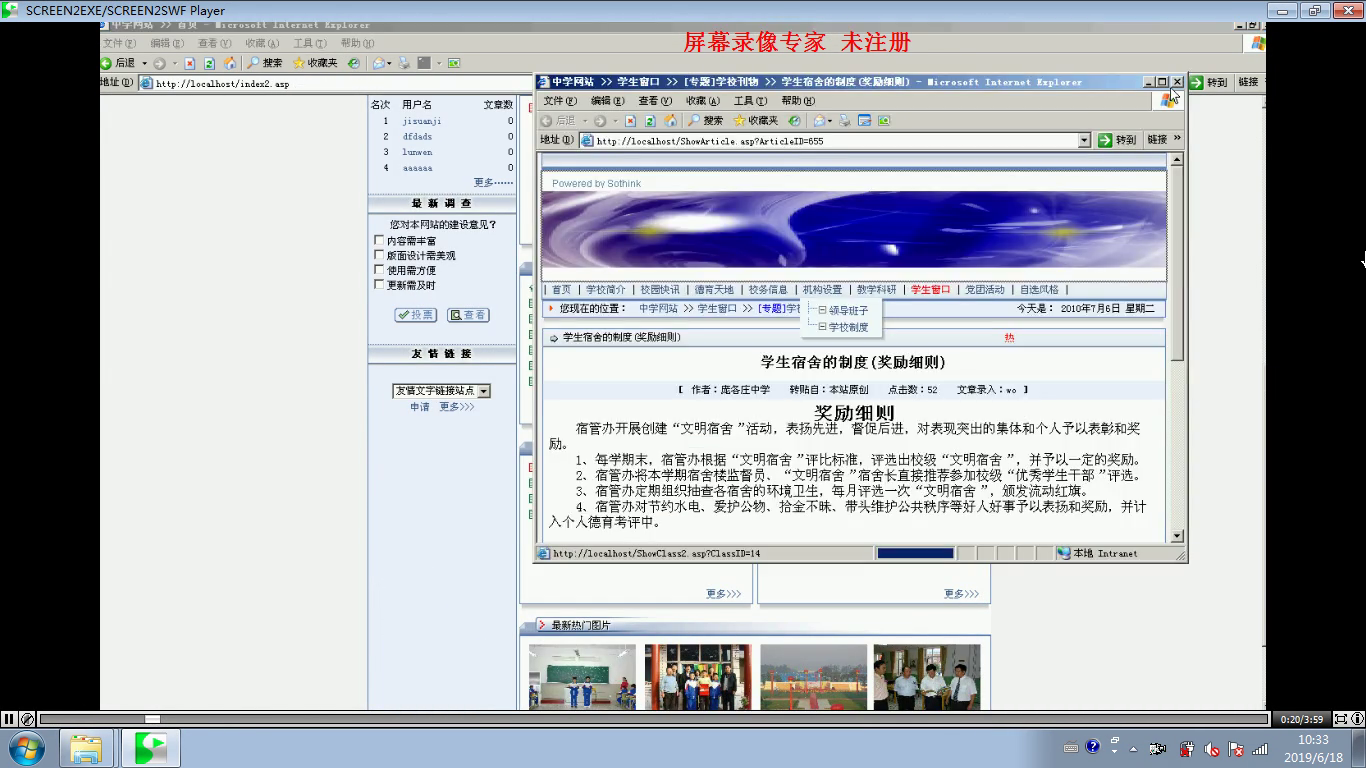Open 文件(F) menu in front IE window
This screenshot has height=768, width=1366.
(560, 101)
